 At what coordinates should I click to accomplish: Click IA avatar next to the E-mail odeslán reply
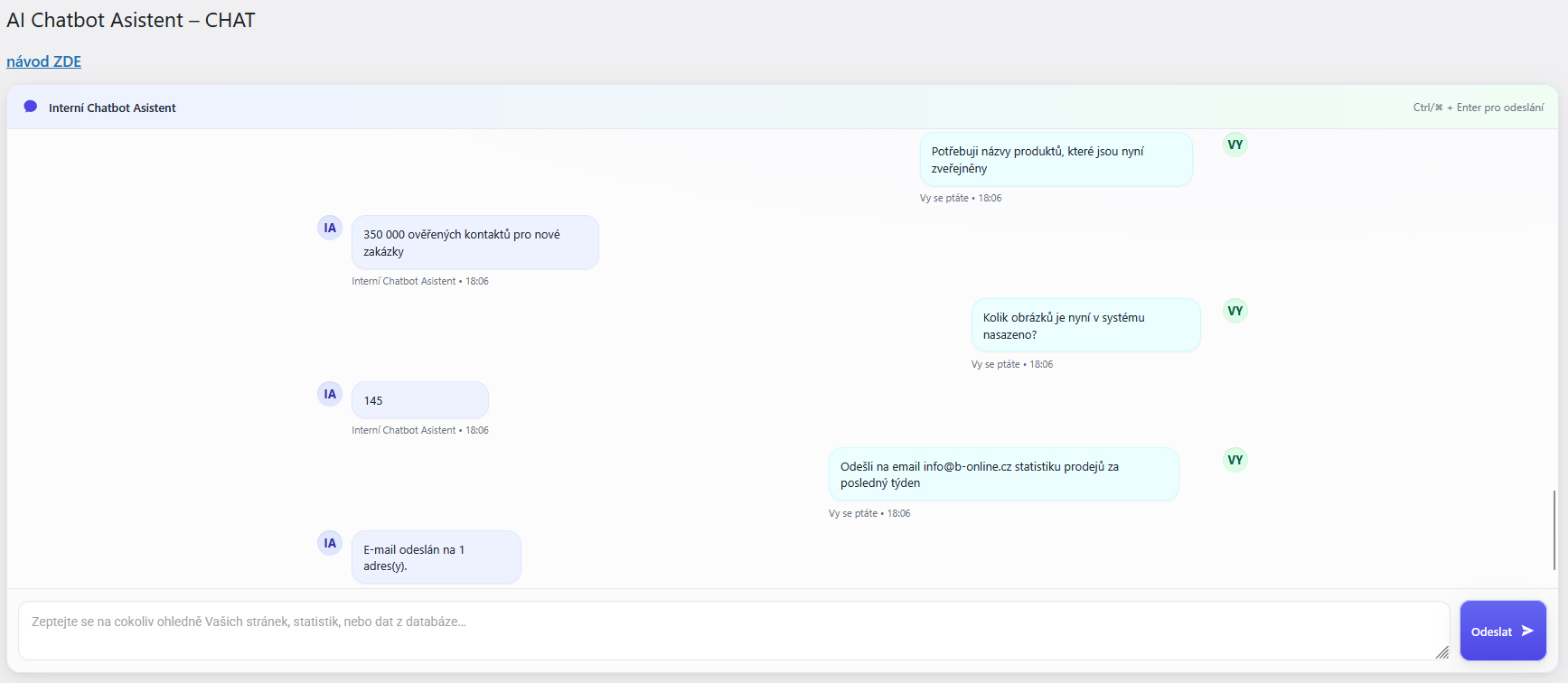click(x=330, y=543)
